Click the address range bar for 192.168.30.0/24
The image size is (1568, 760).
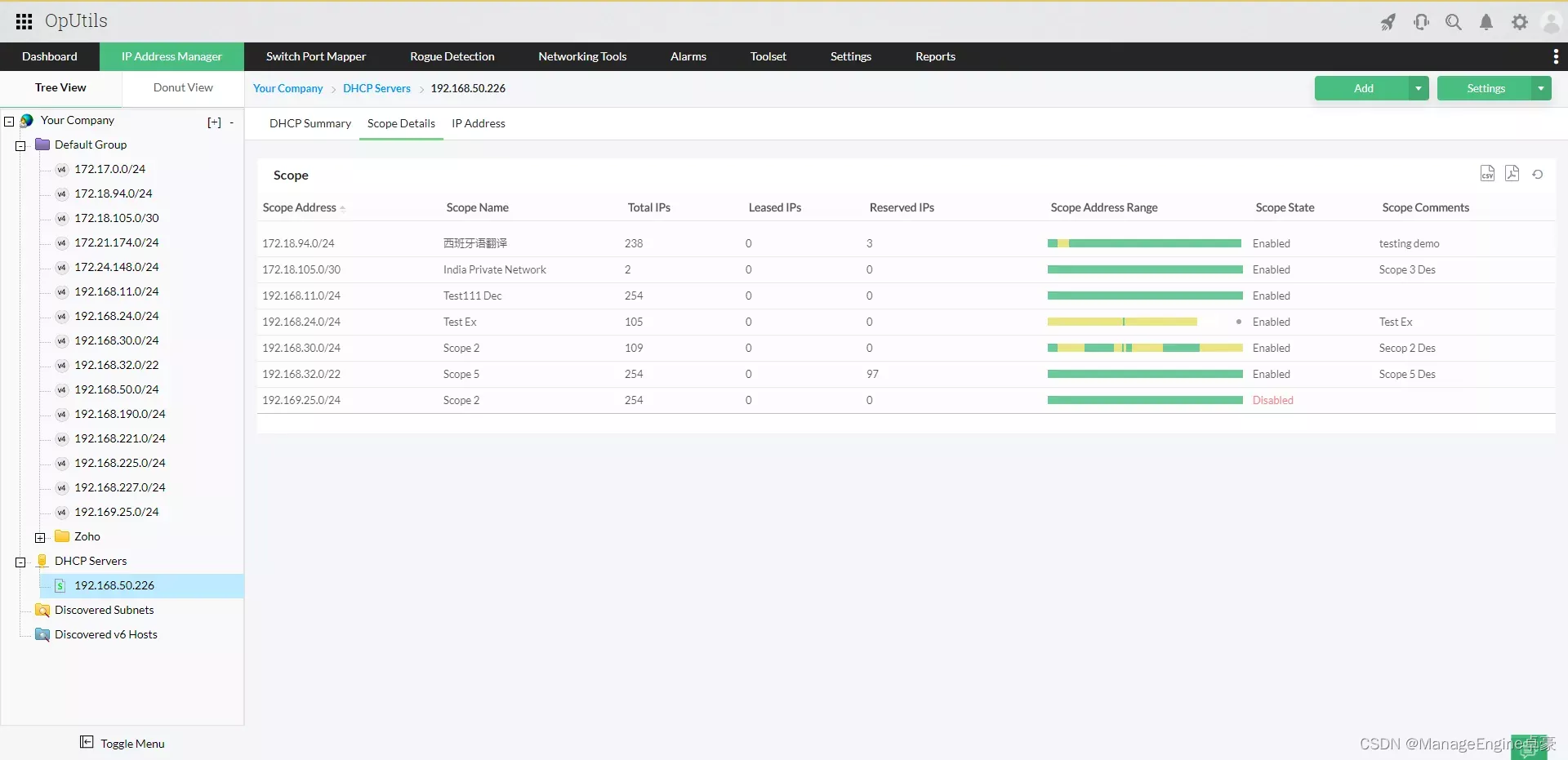pyautogui.click(x=1145, y=348)
